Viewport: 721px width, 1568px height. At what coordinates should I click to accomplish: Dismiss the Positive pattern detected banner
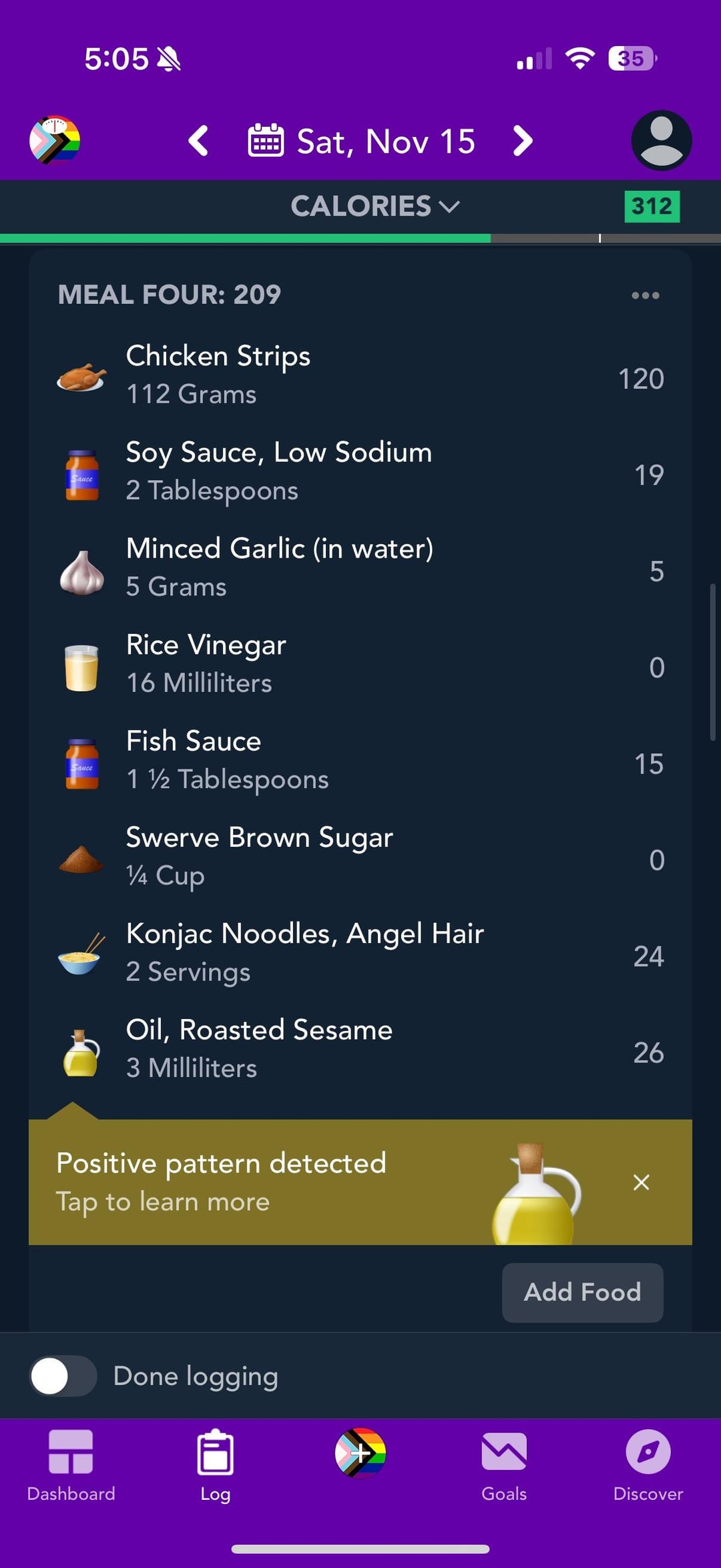coord(642,1182)
